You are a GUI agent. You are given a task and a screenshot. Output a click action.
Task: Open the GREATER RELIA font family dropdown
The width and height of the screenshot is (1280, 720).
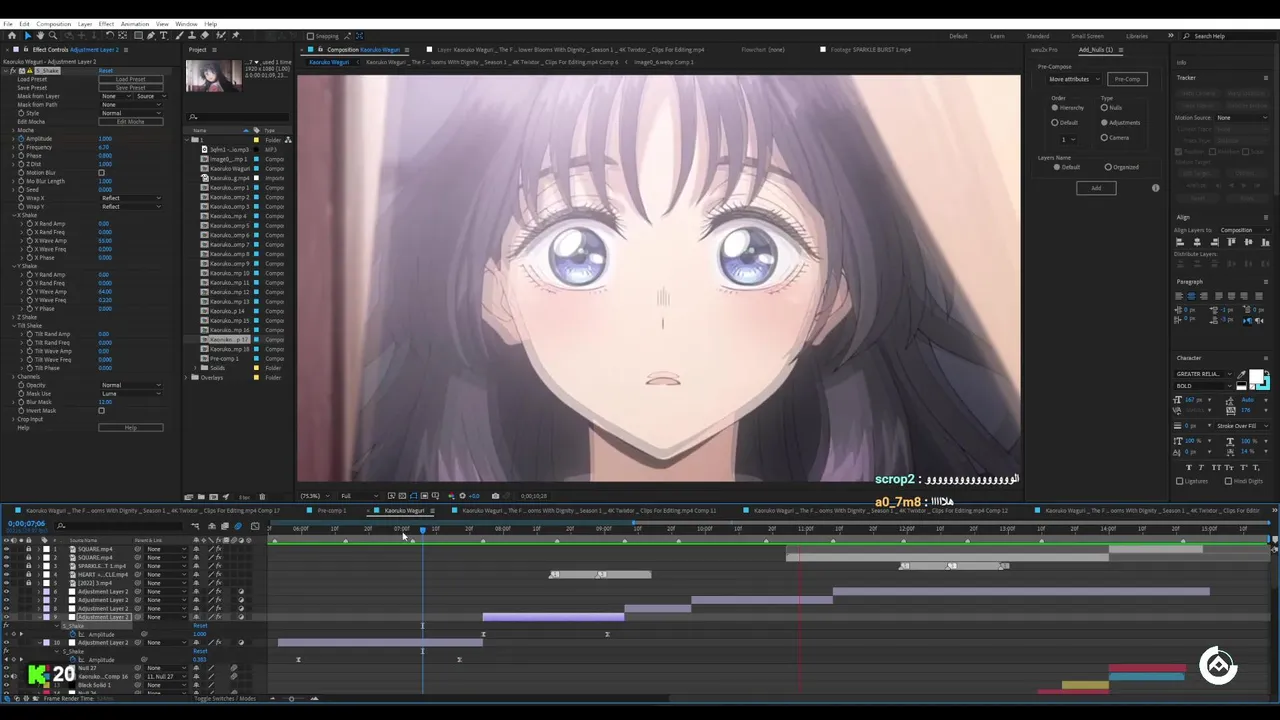pyautogui.click(x=1204, y=374)
